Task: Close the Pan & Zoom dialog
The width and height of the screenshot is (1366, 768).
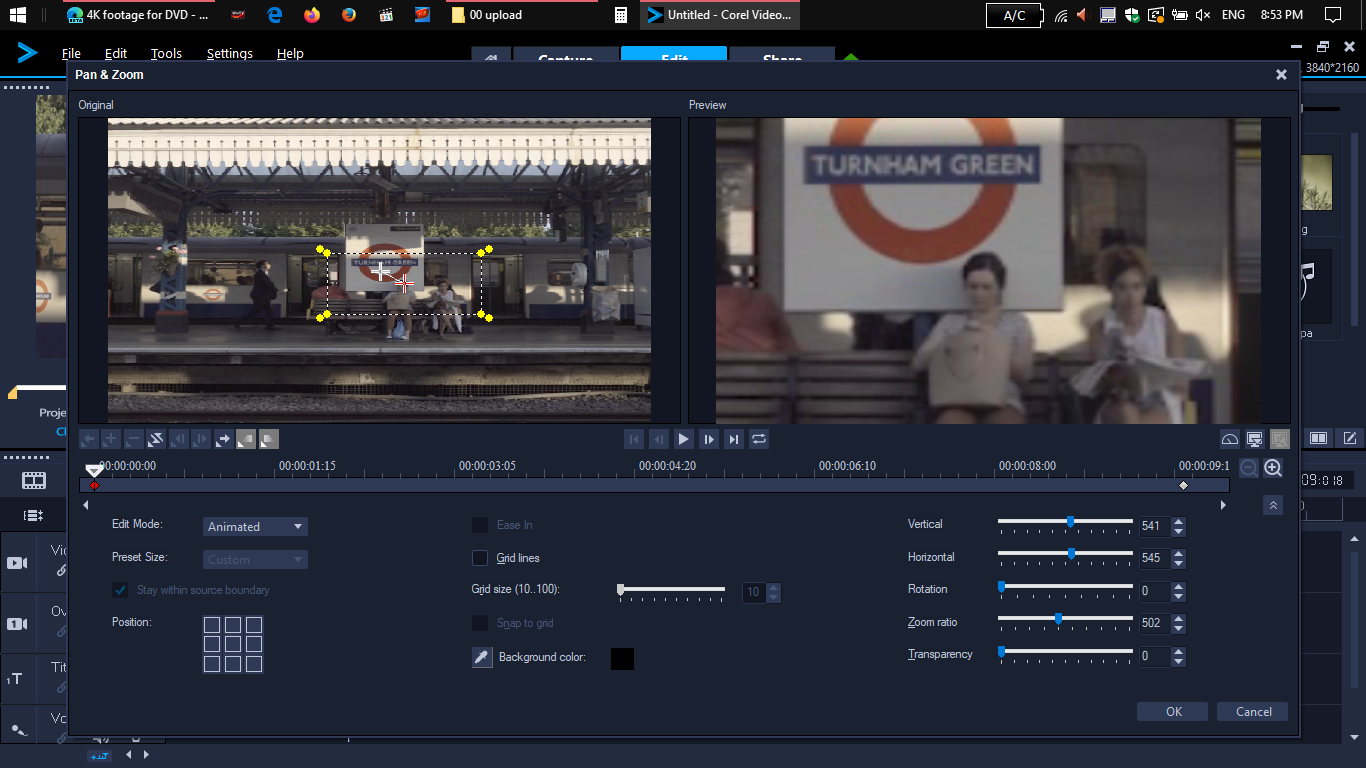Action: point(1281,75)
